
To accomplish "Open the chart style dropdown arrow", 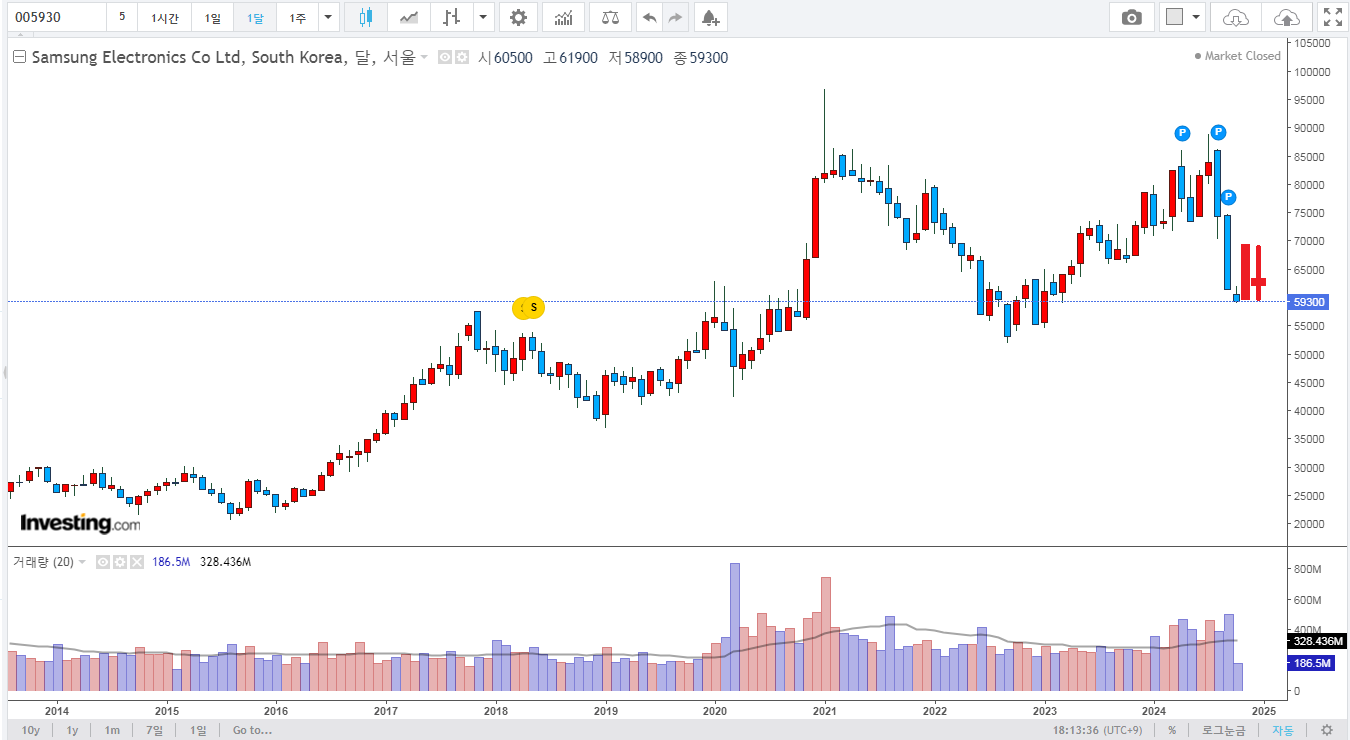I will [x=484, y=17].
